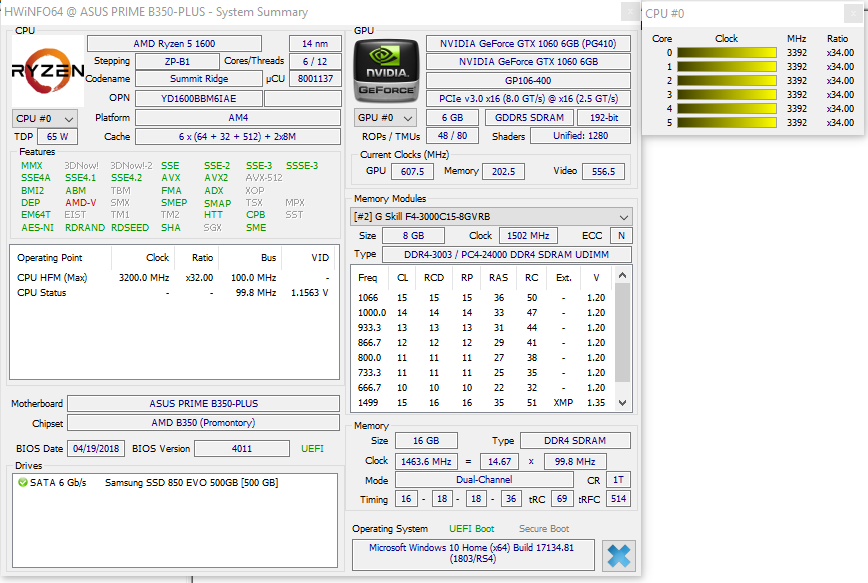The width and height of the screenshot is (868, 583).
Task: Click the DDR4-3003 / PC4-24000 type field
Action: coord(507,255)
